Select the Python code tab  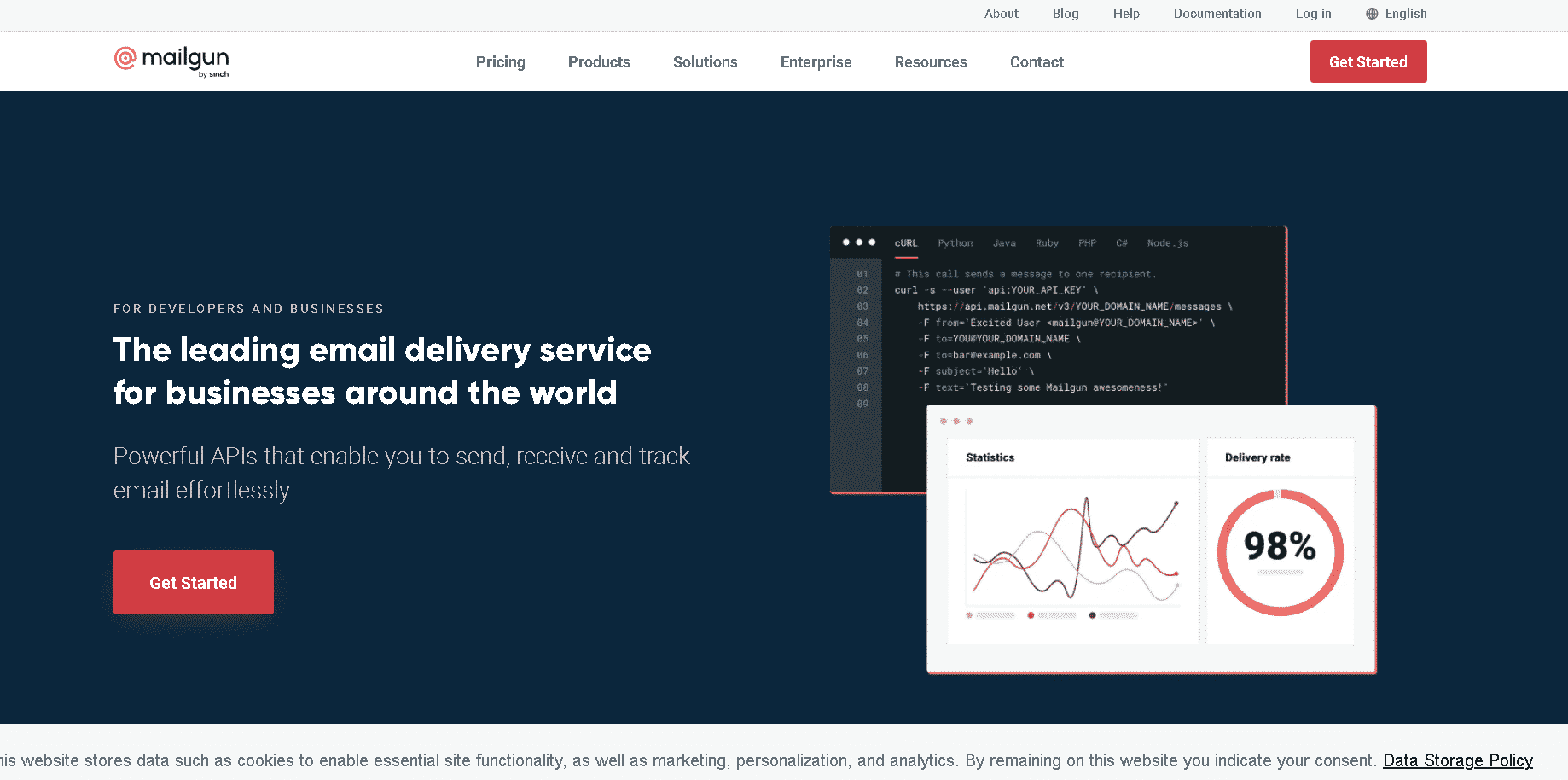click(955, 243)
